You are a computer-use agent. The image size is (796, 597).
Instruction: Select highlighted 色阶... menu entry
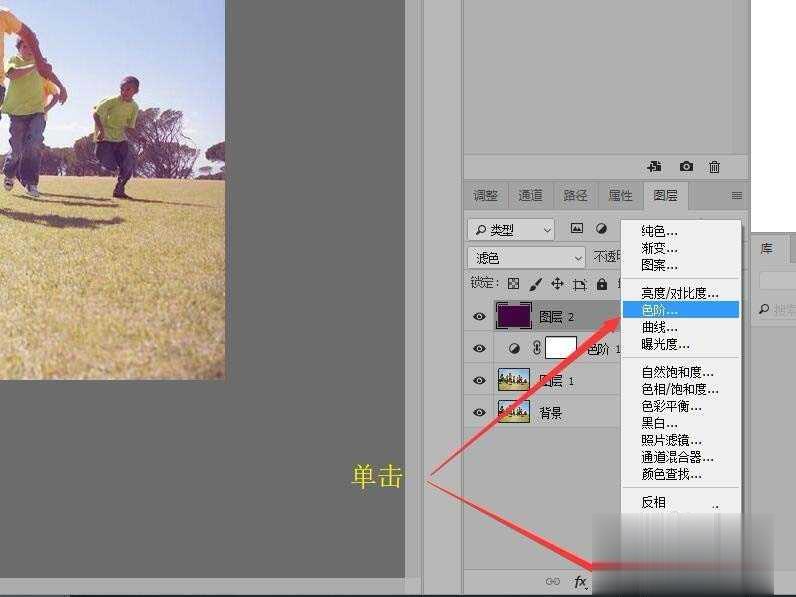[x=680, y=310]
